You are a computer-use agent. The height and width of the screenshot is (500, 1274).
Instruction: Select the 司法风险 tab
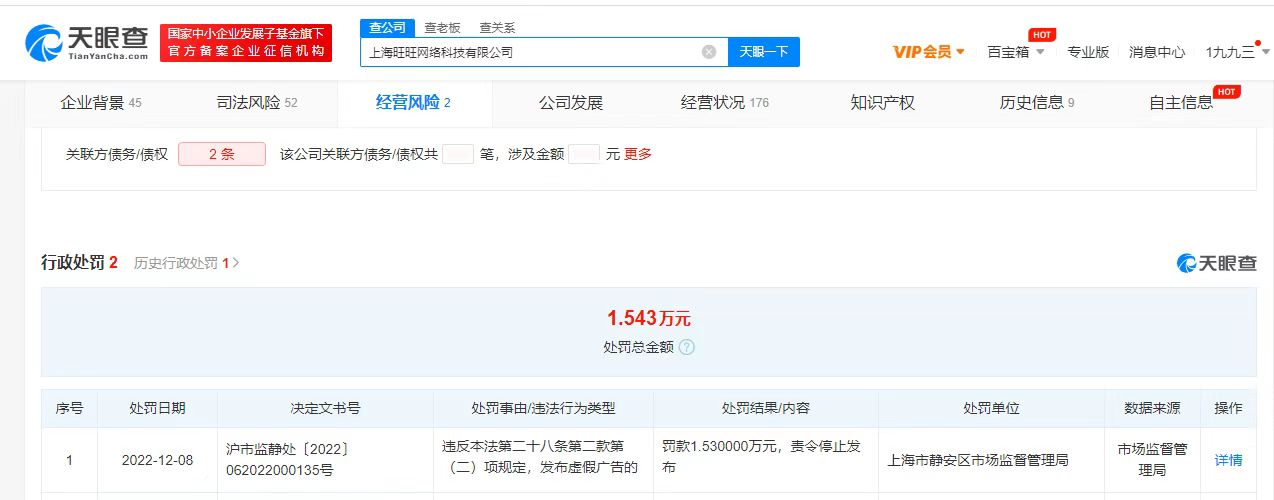(257, 103)
